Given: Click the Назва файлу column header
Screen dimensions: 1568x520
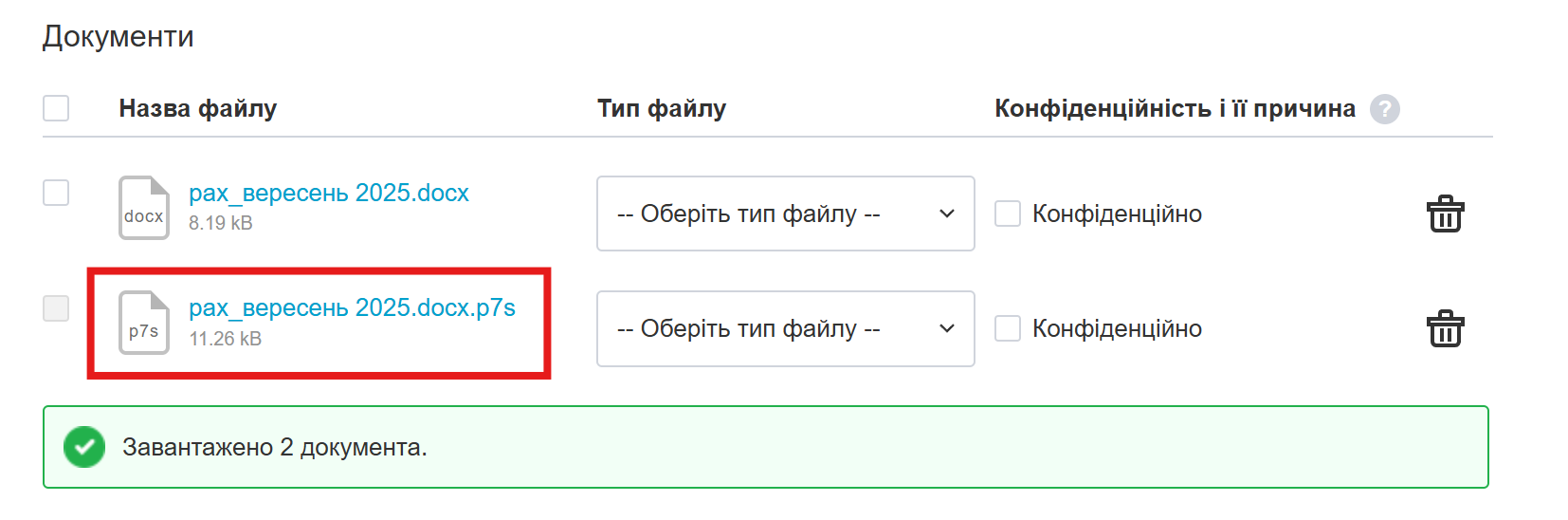Looking at the screenshot, I should [197, 108].
